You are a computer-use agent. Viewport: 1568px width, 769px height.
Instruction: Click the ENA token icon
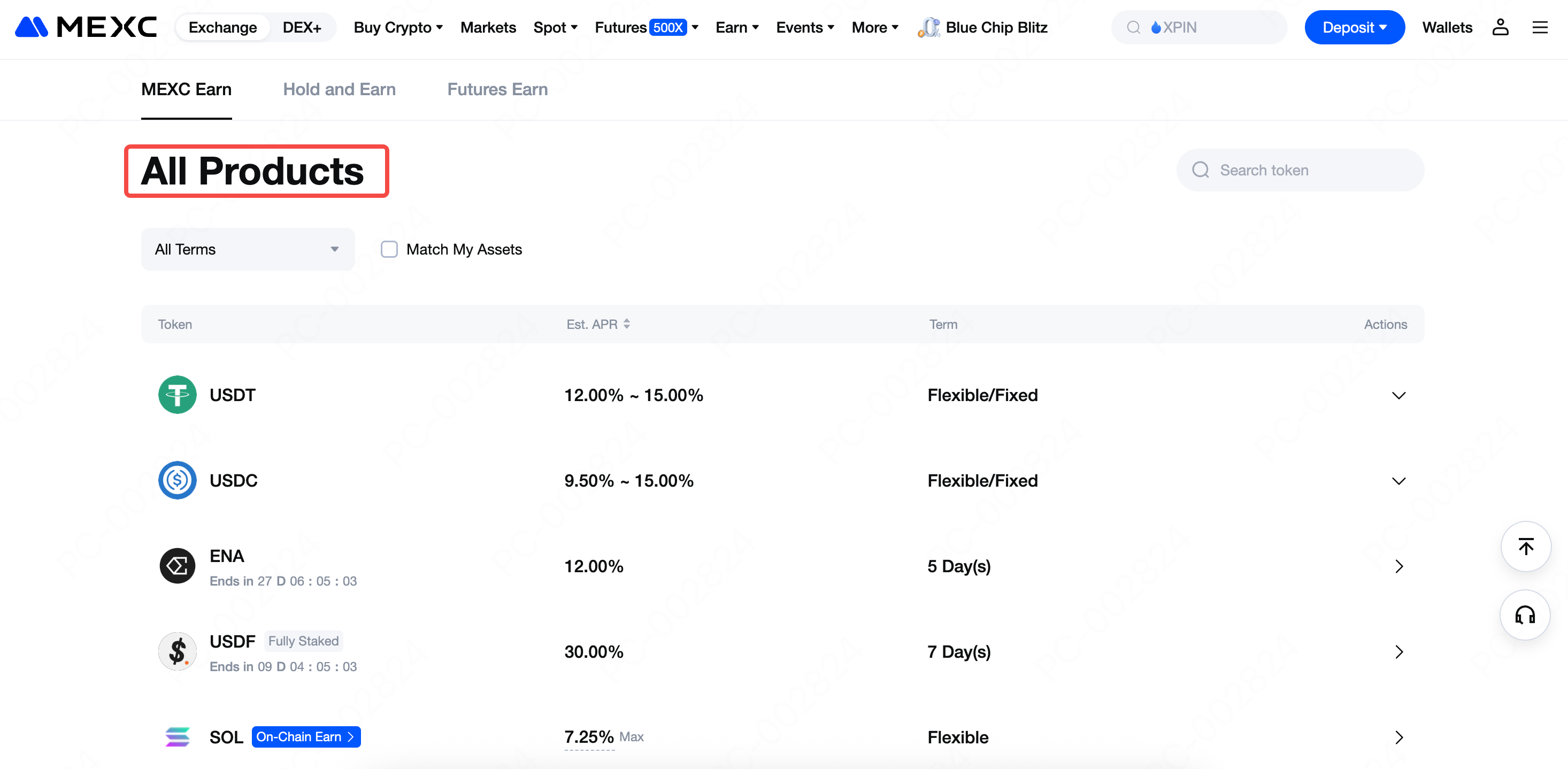coord(177,566)
